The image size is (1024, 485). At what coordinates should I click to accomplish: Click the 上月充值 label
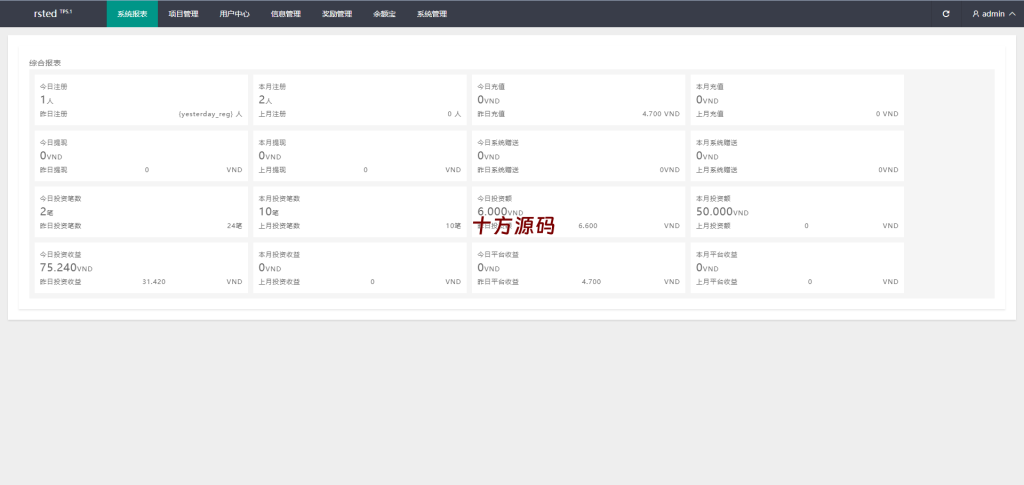tap(710, 114)
